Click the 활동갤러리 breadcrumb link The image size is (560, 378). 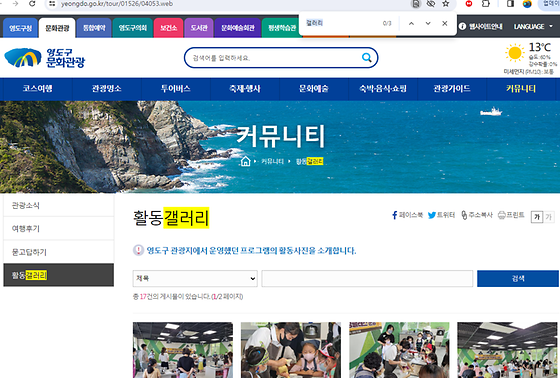(x=309, y=161)
